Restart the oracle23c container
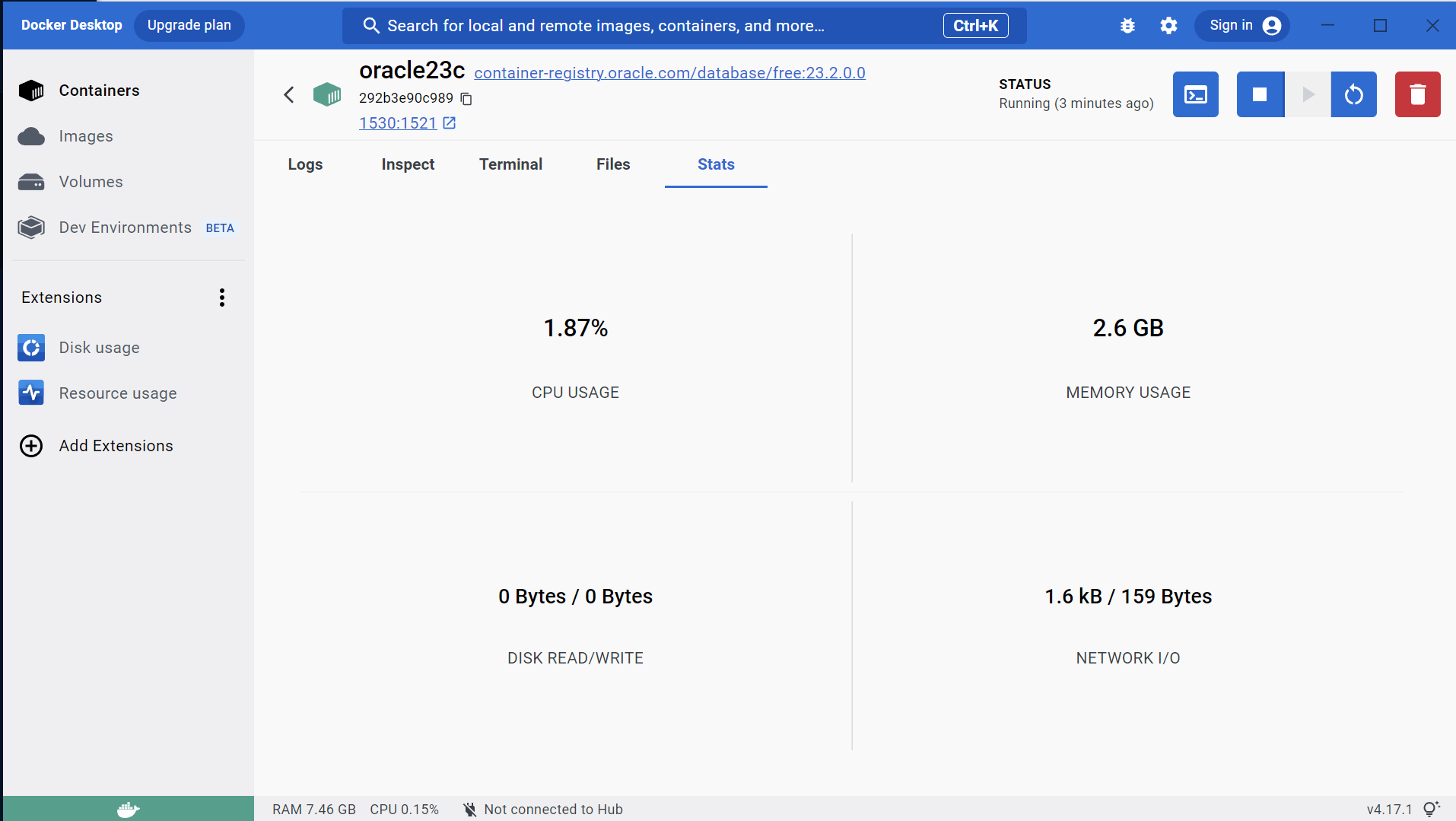1456x821 pixels. point(1353,94)
